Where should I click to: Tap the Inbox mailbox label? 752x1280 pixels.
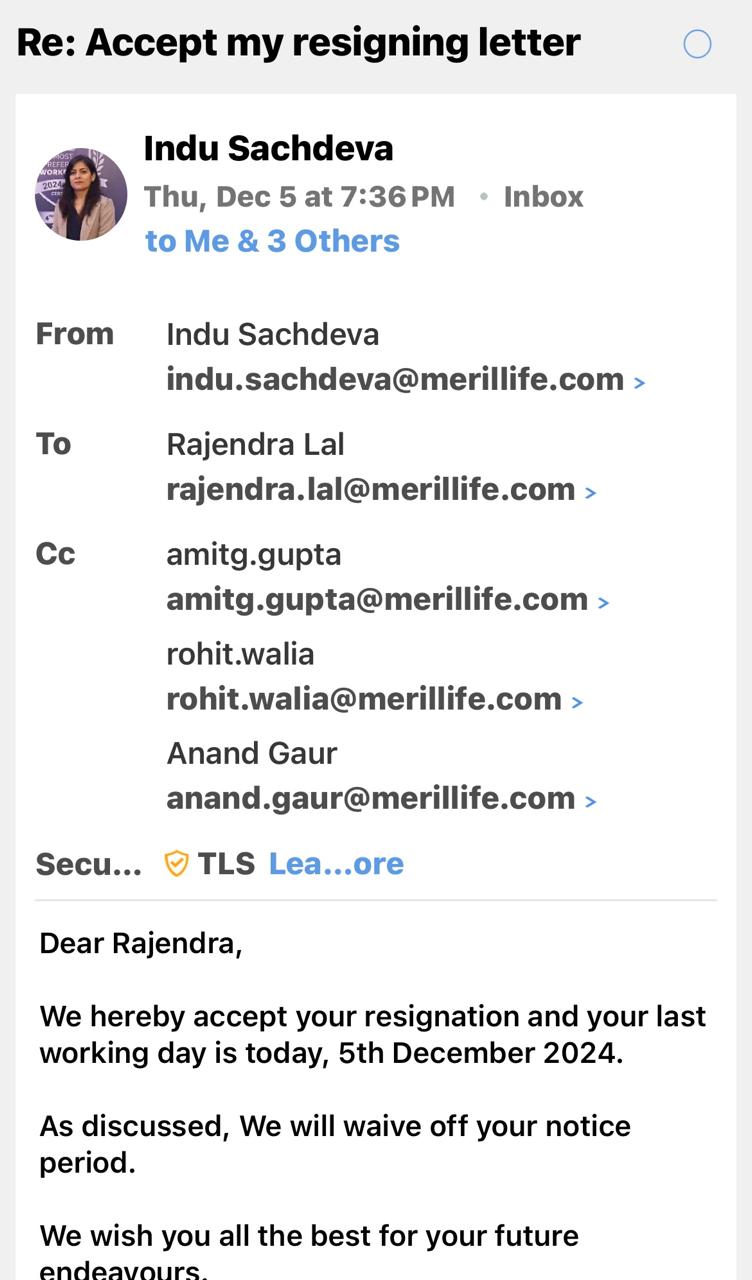click(543, 197)
